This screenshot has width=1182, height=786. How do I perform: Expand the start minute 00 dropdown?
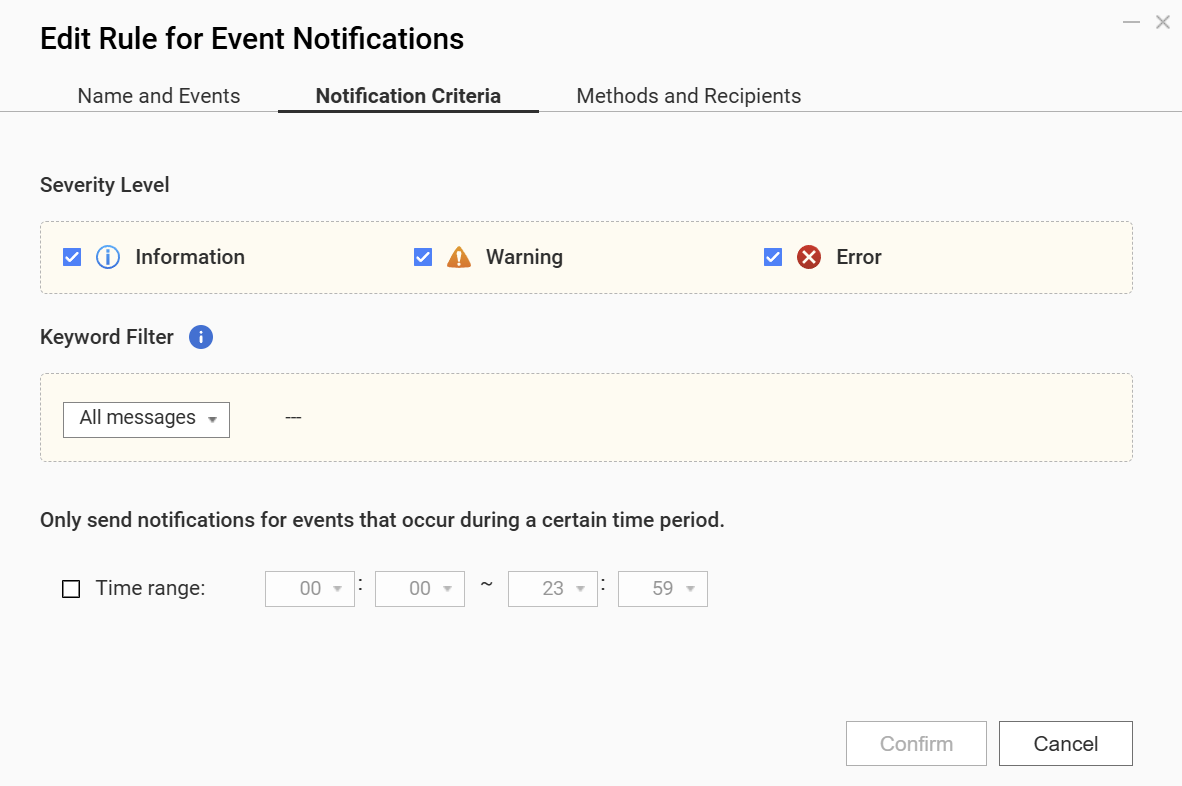pyautogui.click(x=420, y=589)
